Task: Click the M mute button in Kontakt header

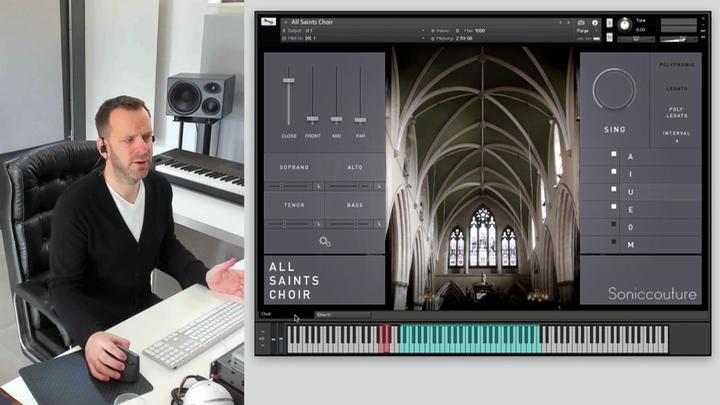Action: click(x=609, y=37)
